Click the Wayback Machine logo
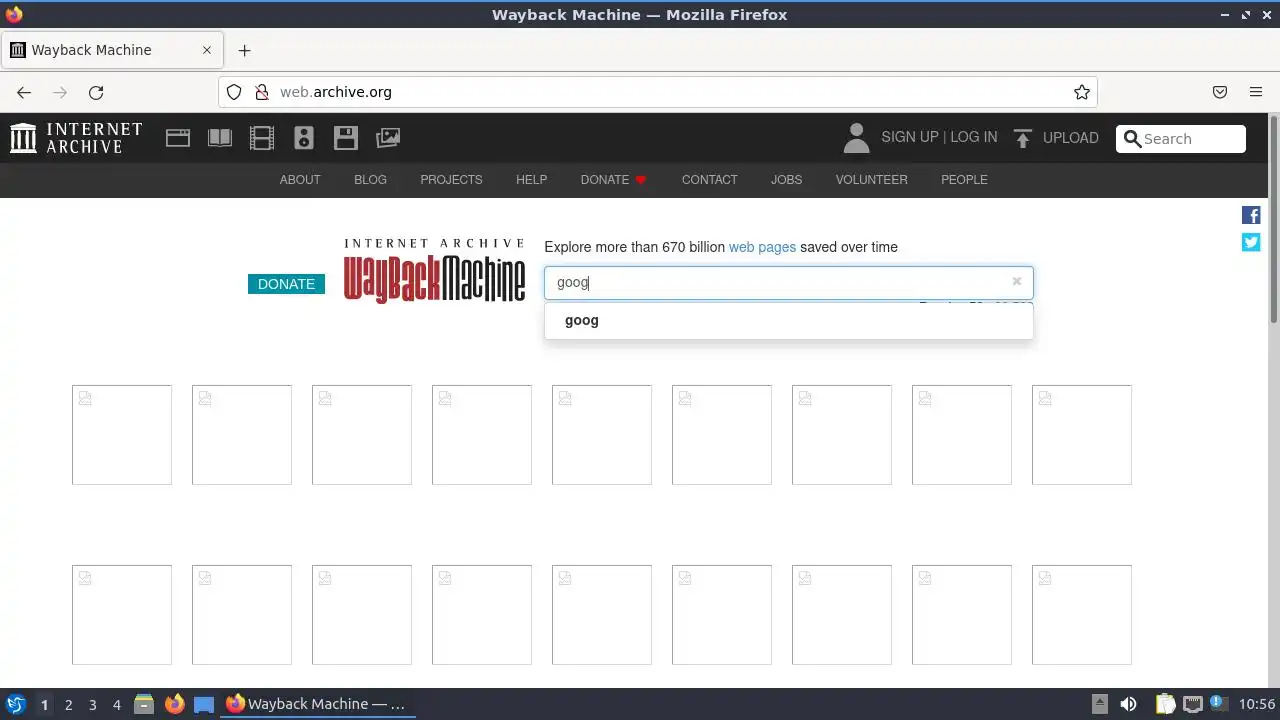The width and height of the screenshot is (1280, 720). (434, 270)
